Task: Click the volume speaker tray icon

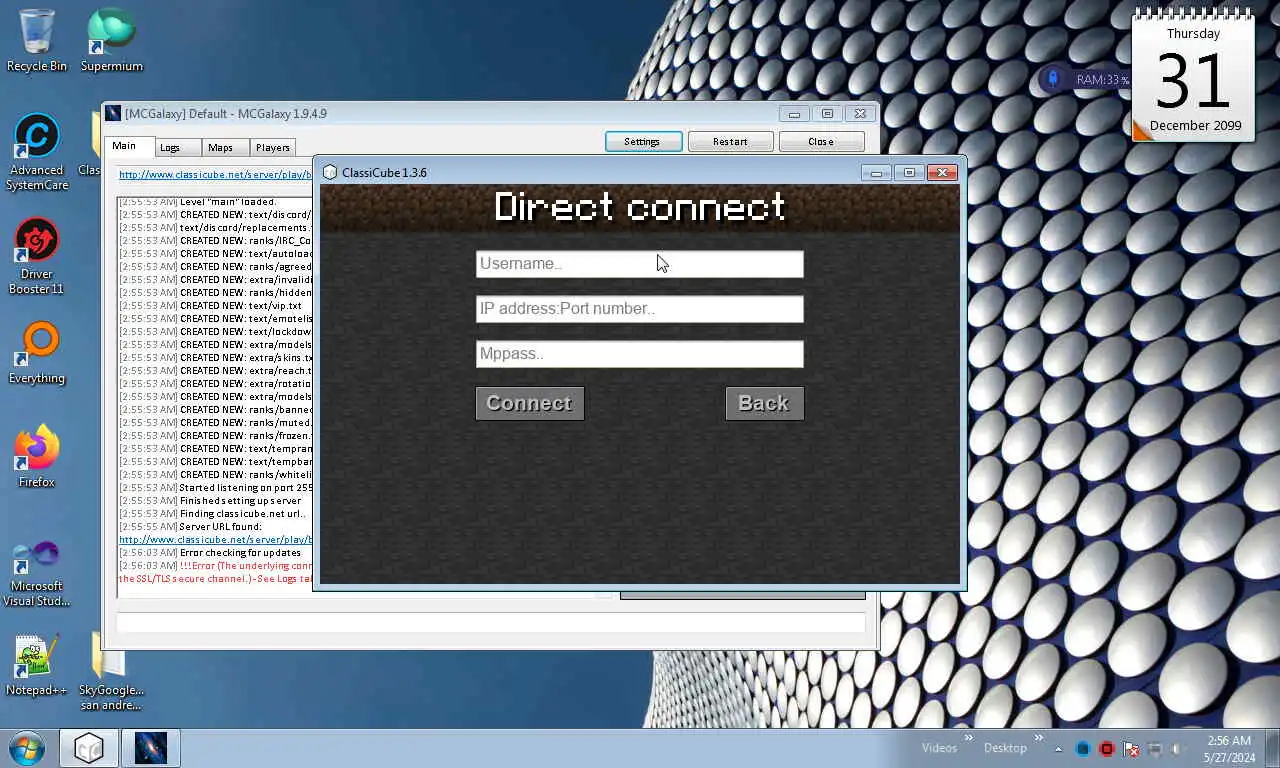Action: 1178,748
